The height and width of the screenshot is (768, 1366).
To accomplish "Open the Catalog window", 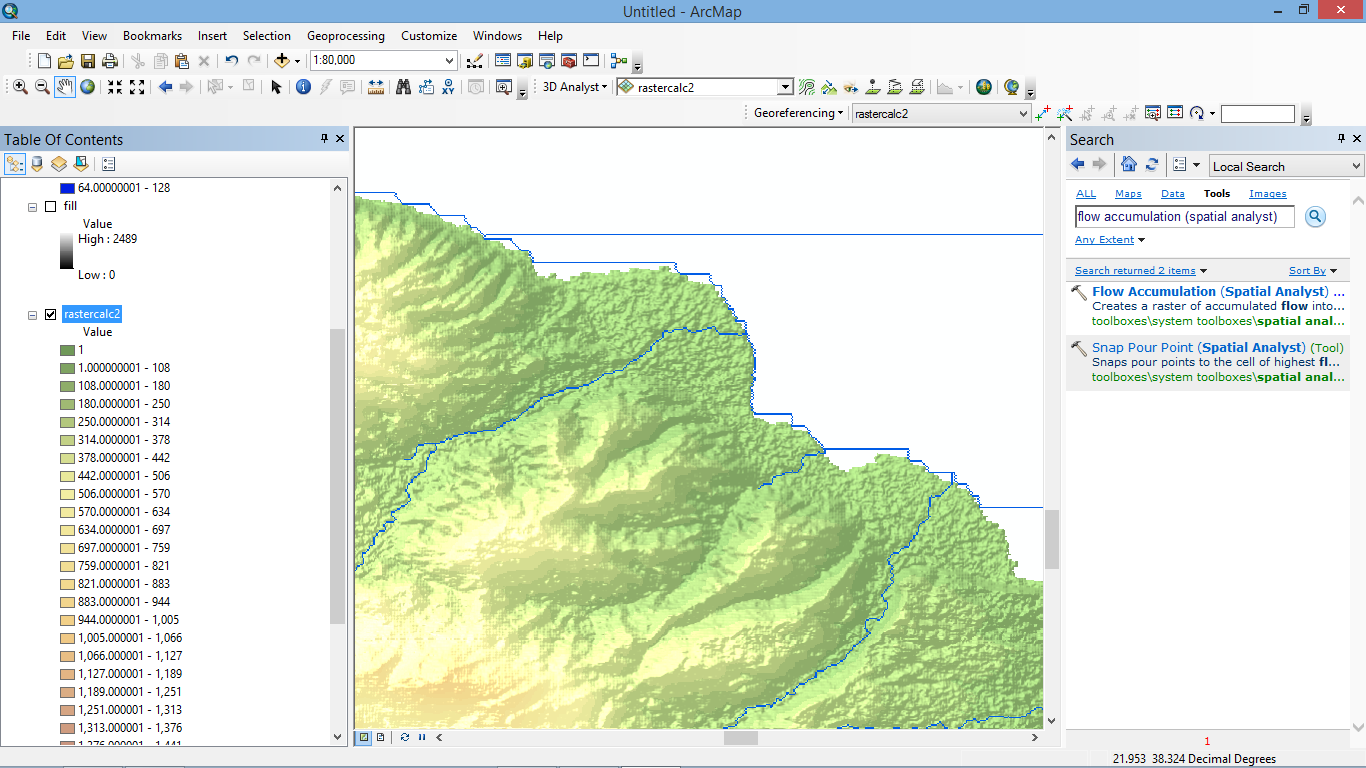I will click(525, 60).
